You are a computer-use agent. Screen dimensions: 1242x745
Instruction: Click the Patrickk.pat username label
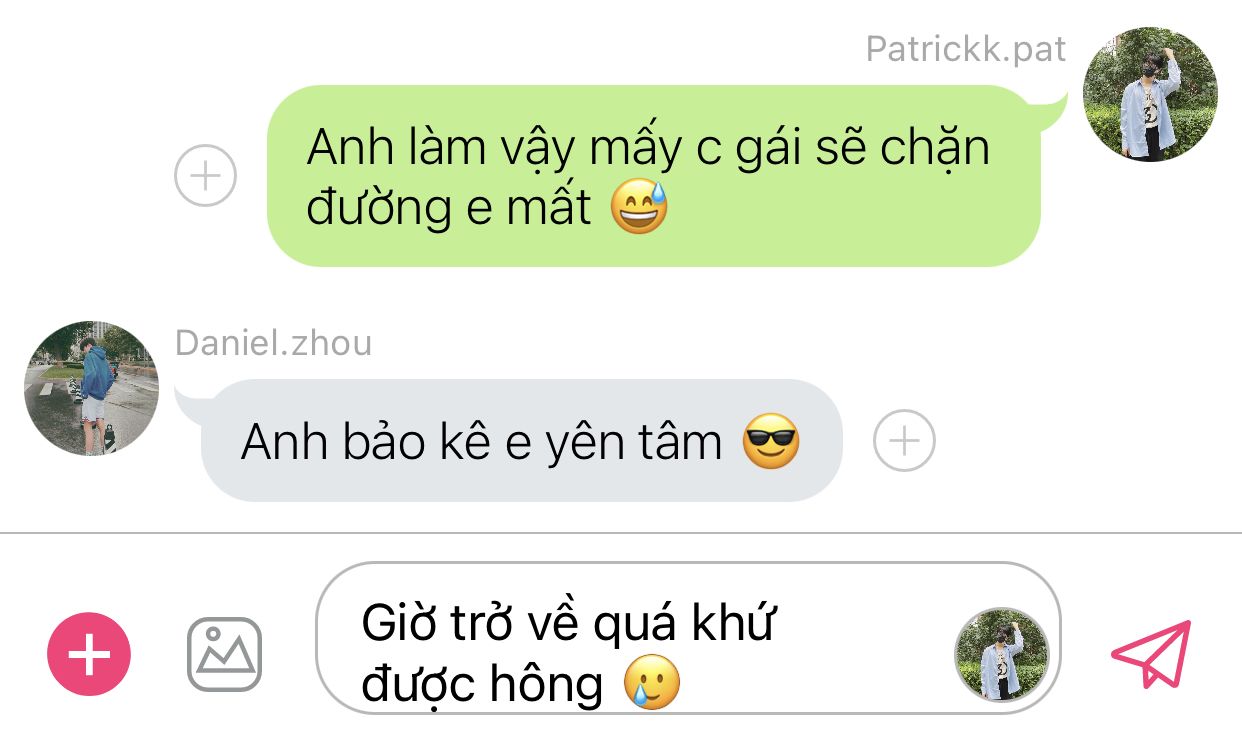coord(966,49)
